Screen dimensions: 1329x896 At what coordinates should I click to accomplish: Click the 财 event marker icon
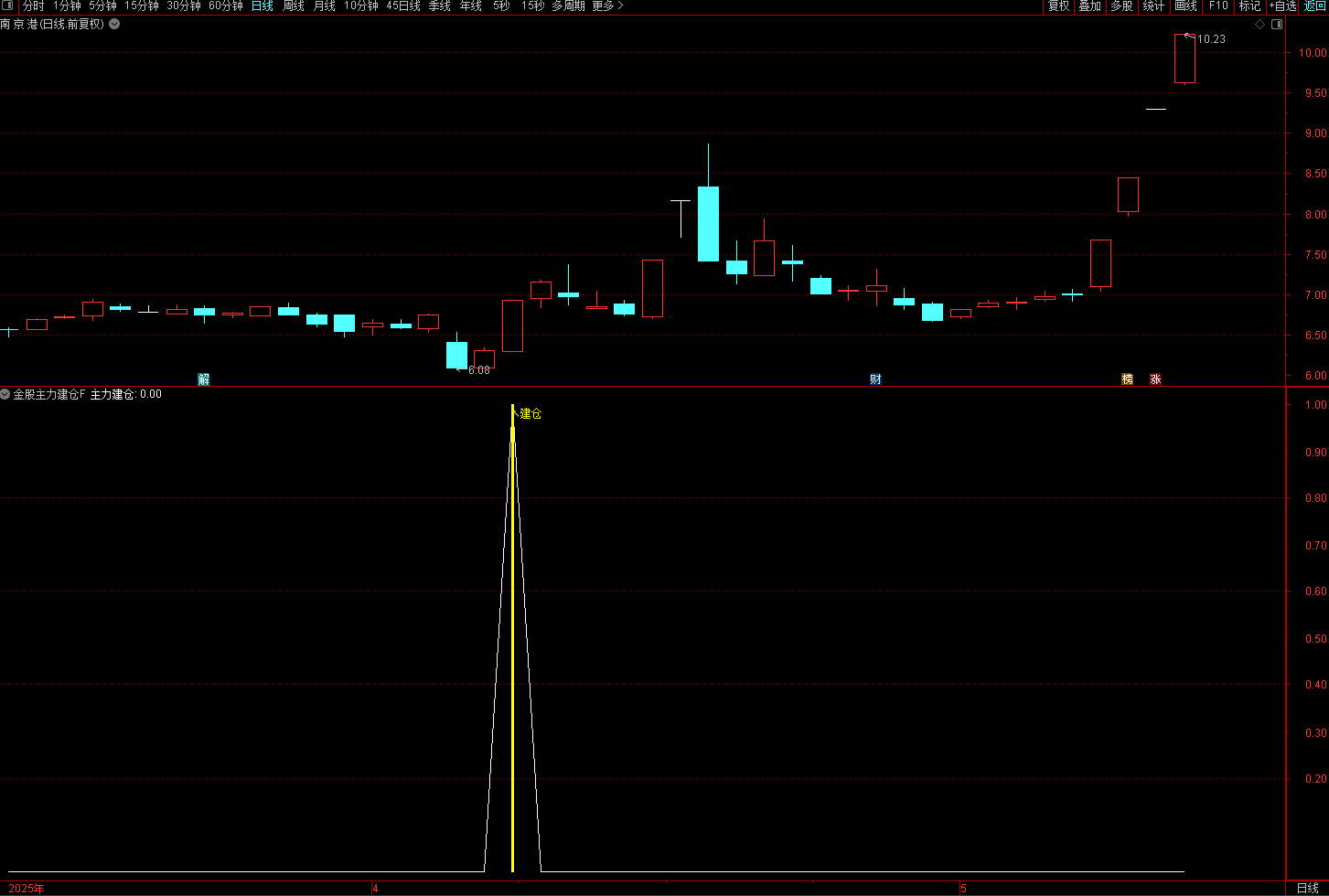[875, 379]
